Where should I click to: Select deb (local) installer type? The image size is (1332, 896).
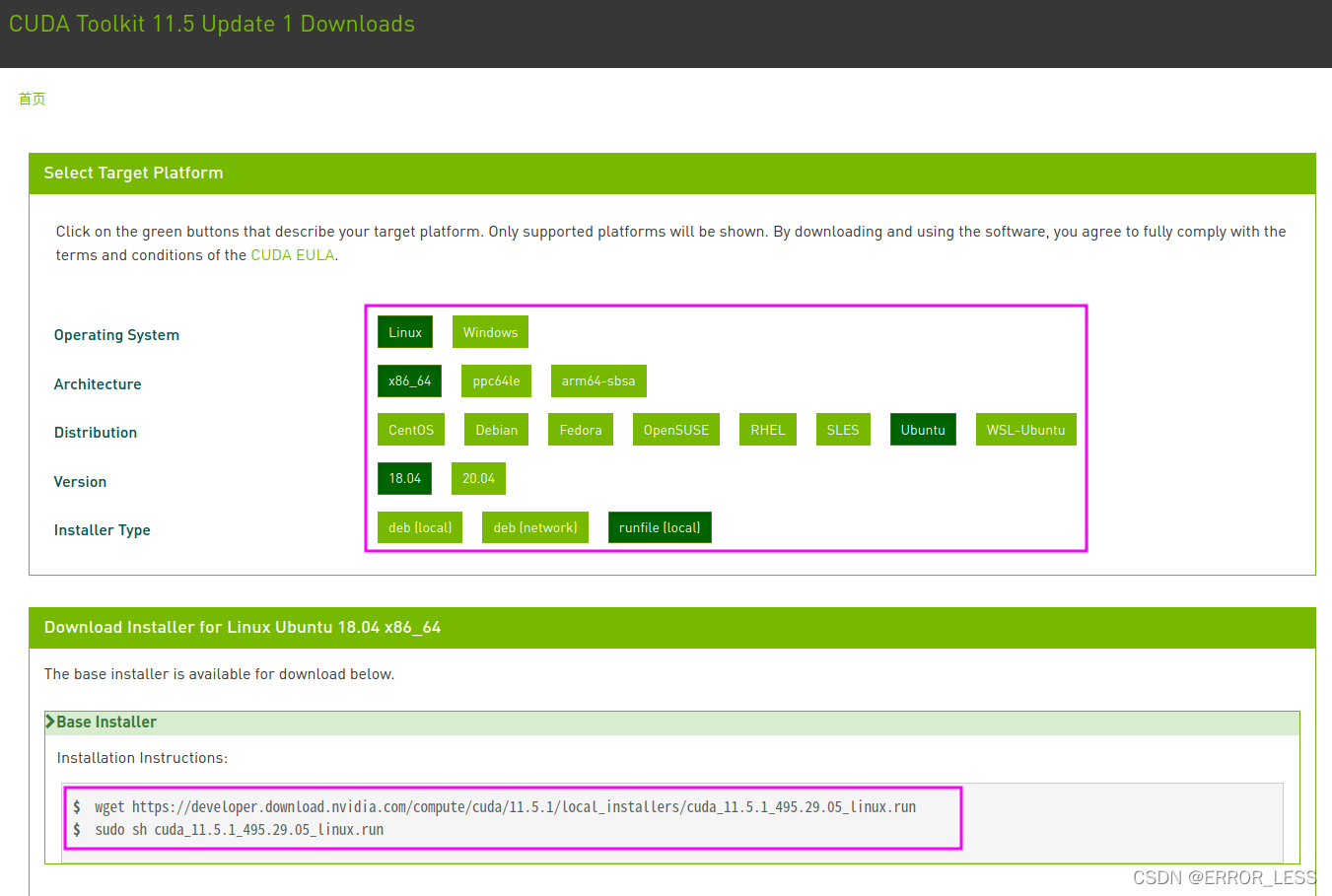[420, 527]
